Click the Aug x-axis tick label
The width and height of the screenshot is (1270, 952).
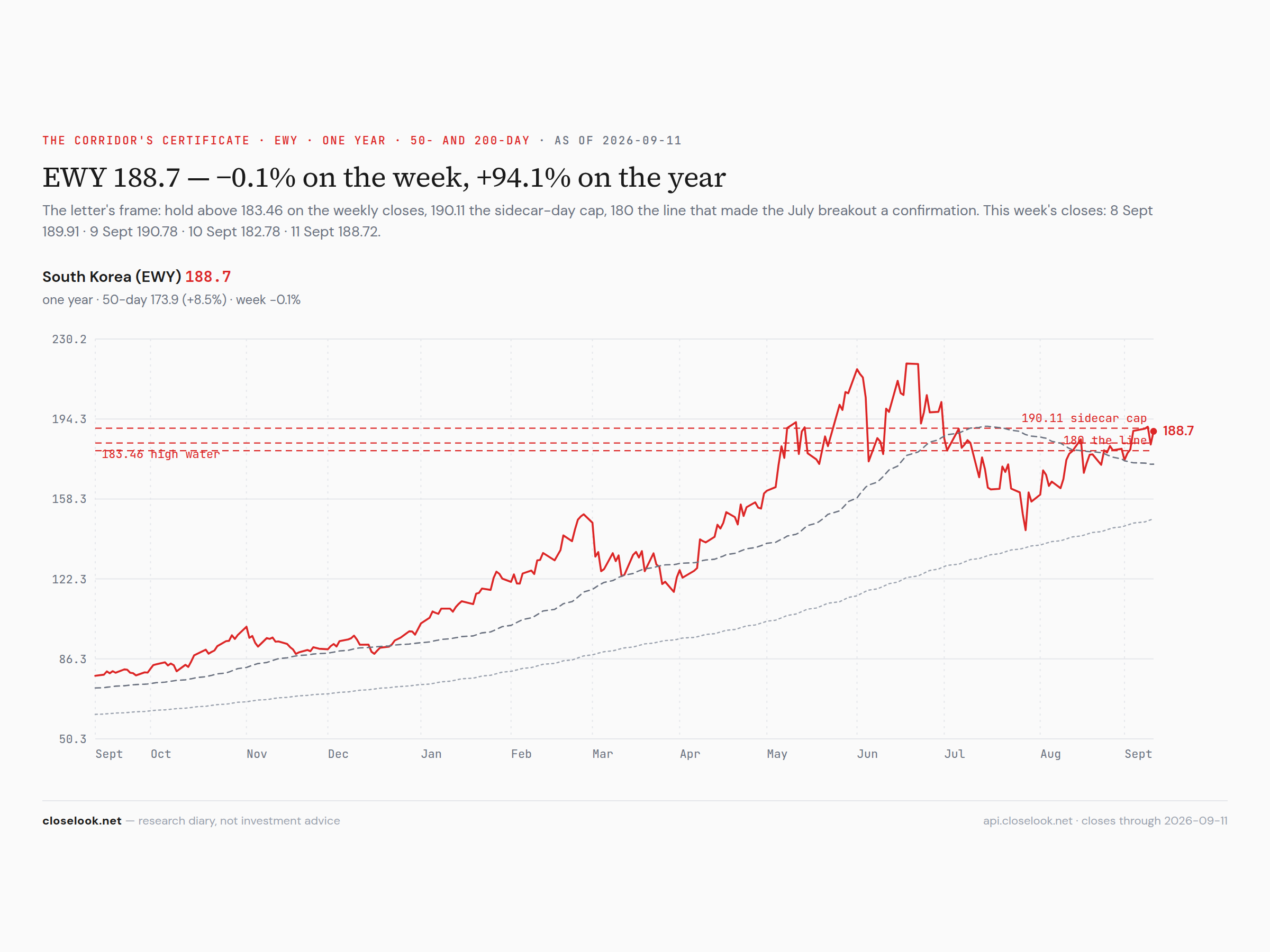pos(1051,754)
